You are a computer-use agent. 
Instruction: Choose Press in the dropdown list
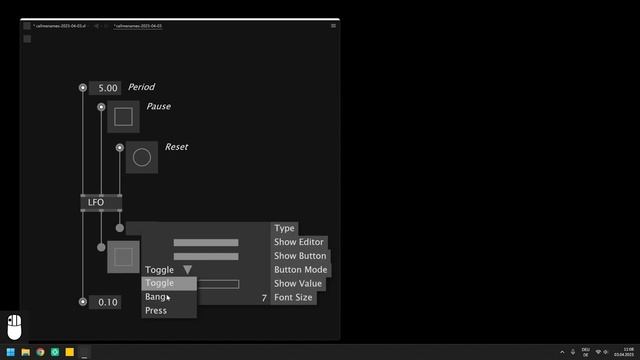[169, 311]
